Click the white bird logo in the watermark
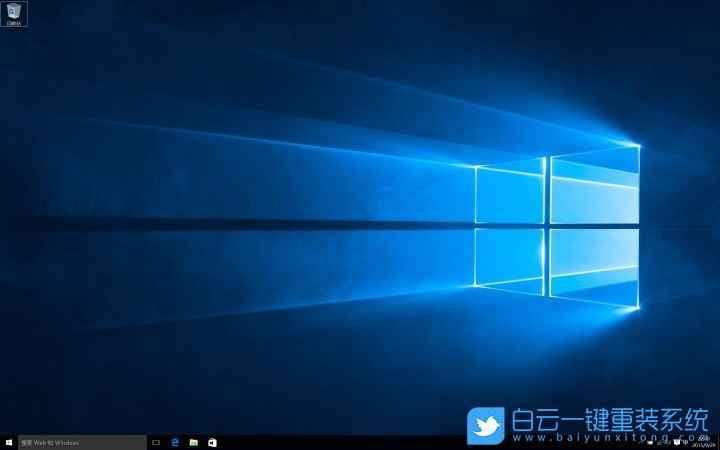 [x=486, y=426]
